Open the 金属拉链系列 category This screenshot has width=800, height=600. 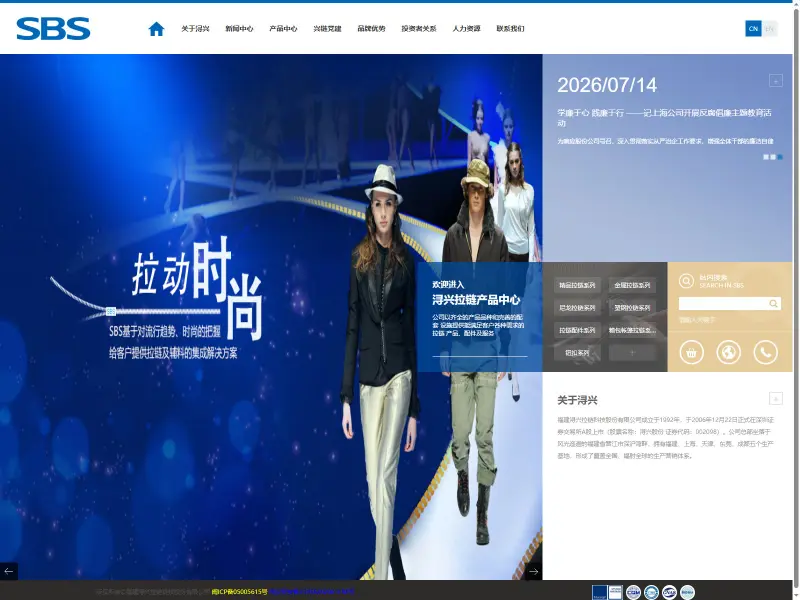point(632,285)
